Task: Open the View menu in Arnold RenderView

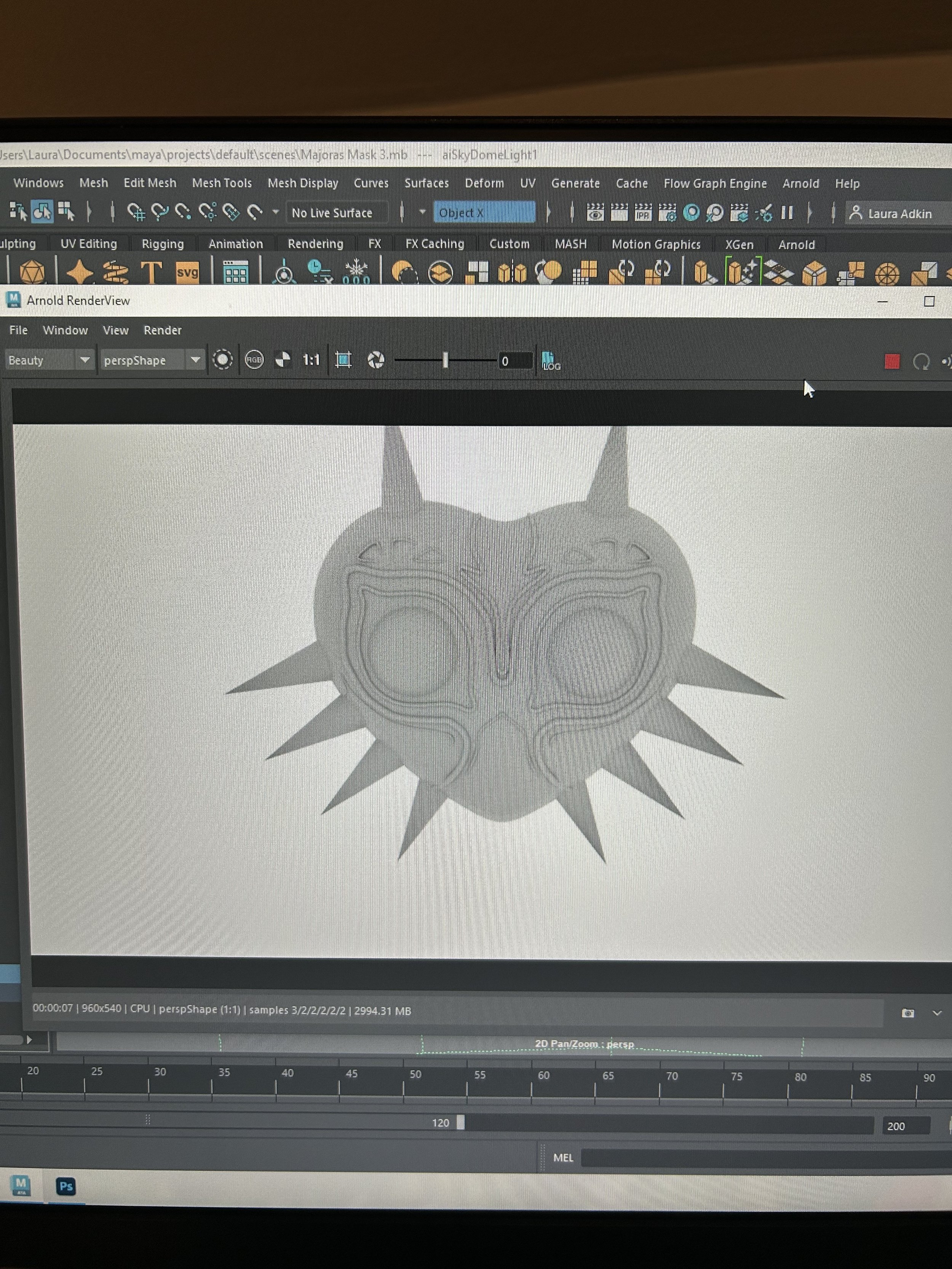Action: [x=115, y=330]
